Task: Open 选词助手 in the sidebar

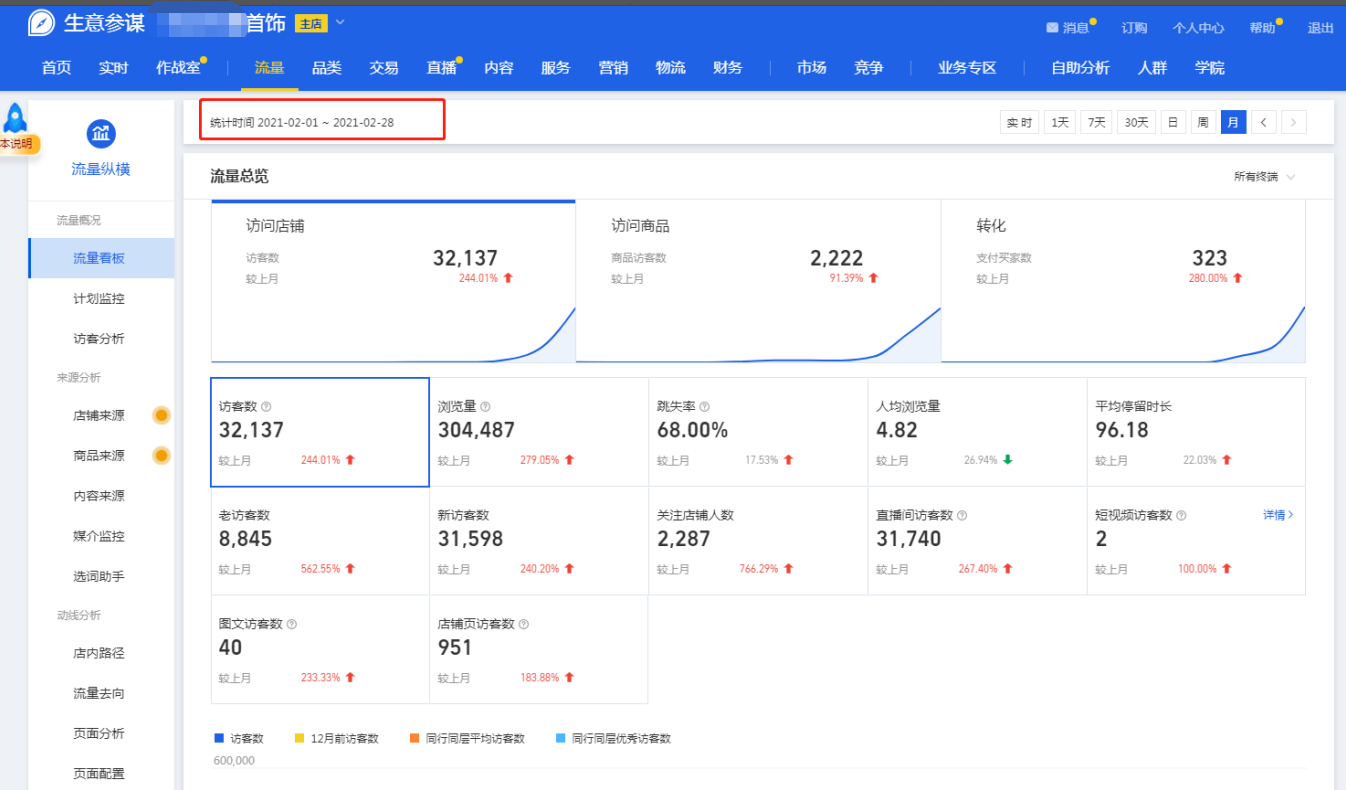Action: click(99, 577)
